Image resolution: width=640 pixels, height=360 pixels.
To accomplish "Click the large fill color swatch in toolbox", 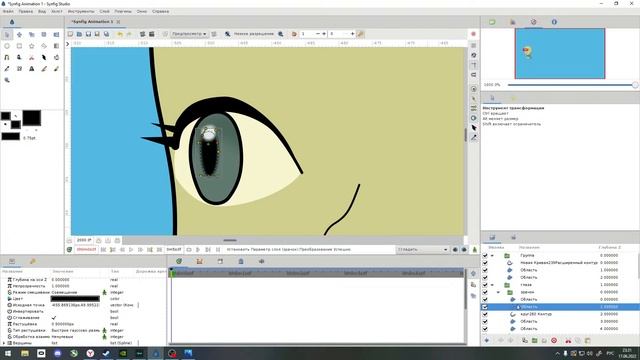I will [x=31, y=118].
